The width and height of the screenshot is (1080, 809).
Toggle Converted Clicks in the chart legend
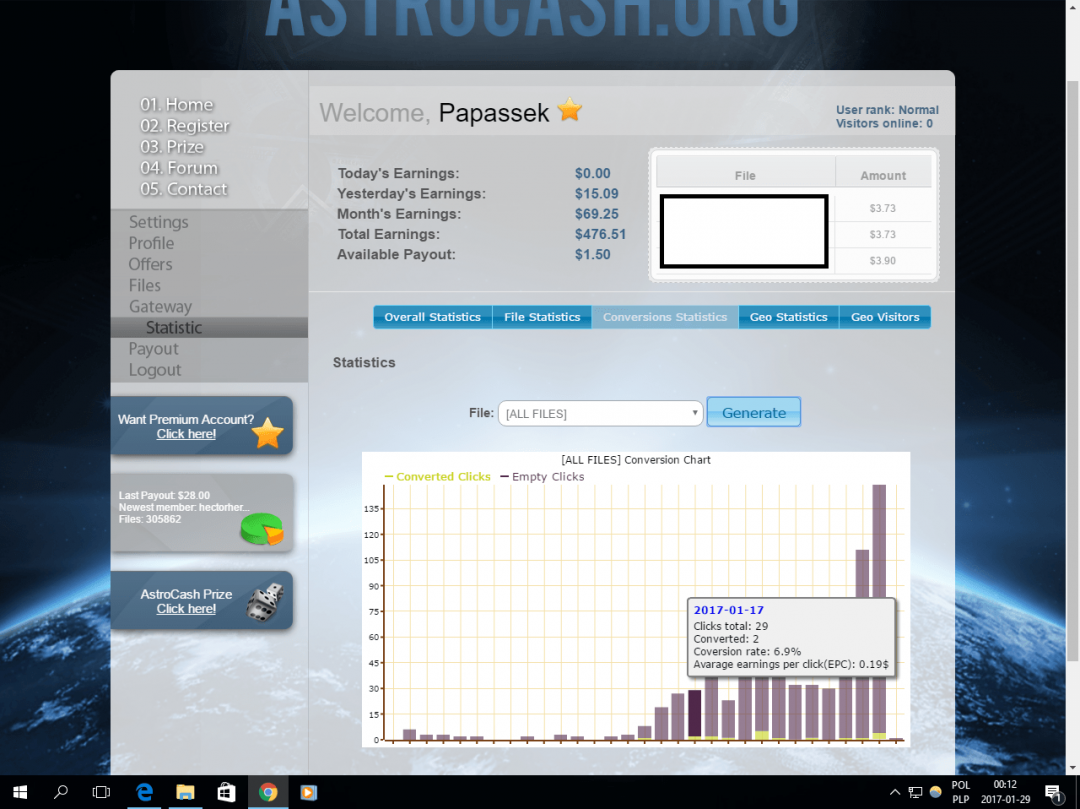coord(436,477)
